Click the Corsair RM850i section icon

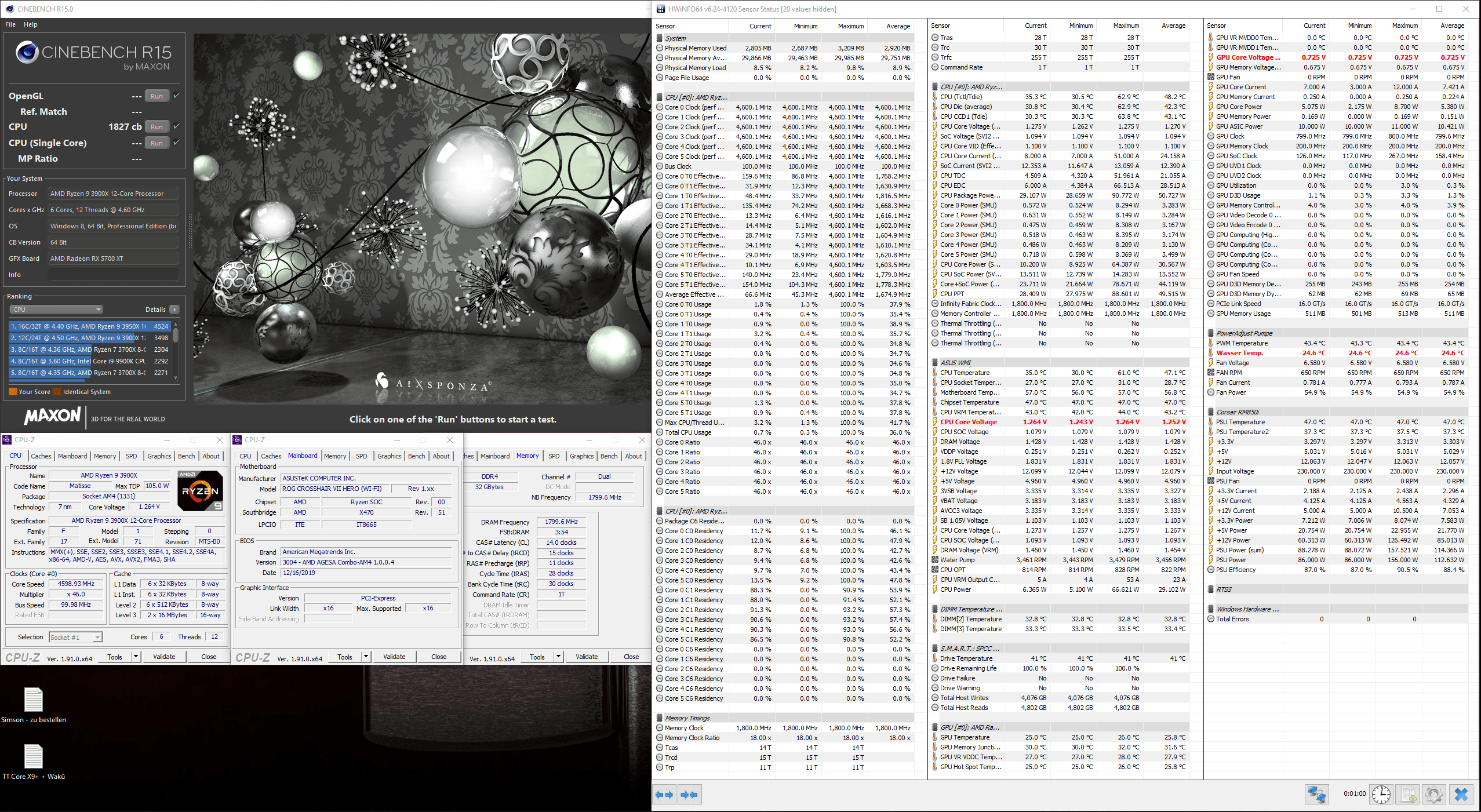(x=1211, y=412)
